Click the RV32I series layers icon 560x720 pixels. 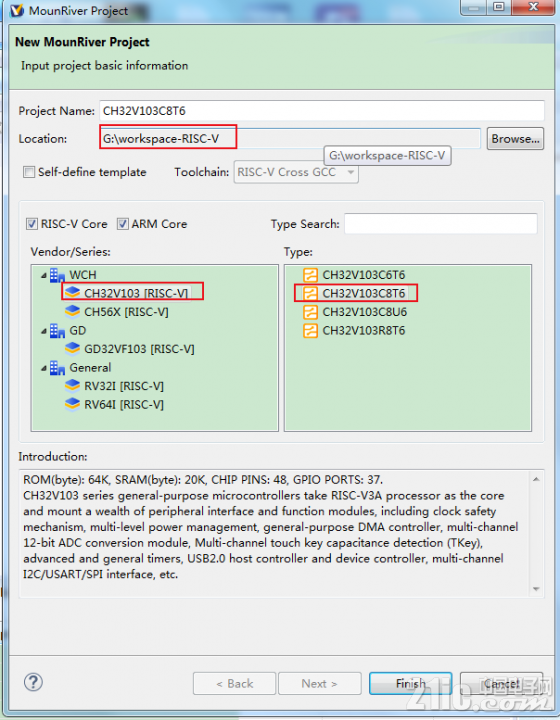72,386
